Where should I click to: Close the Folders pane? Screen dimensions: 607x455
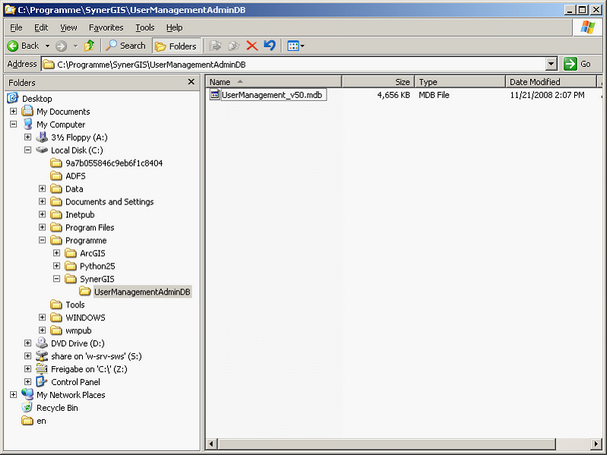click(191, 82)
